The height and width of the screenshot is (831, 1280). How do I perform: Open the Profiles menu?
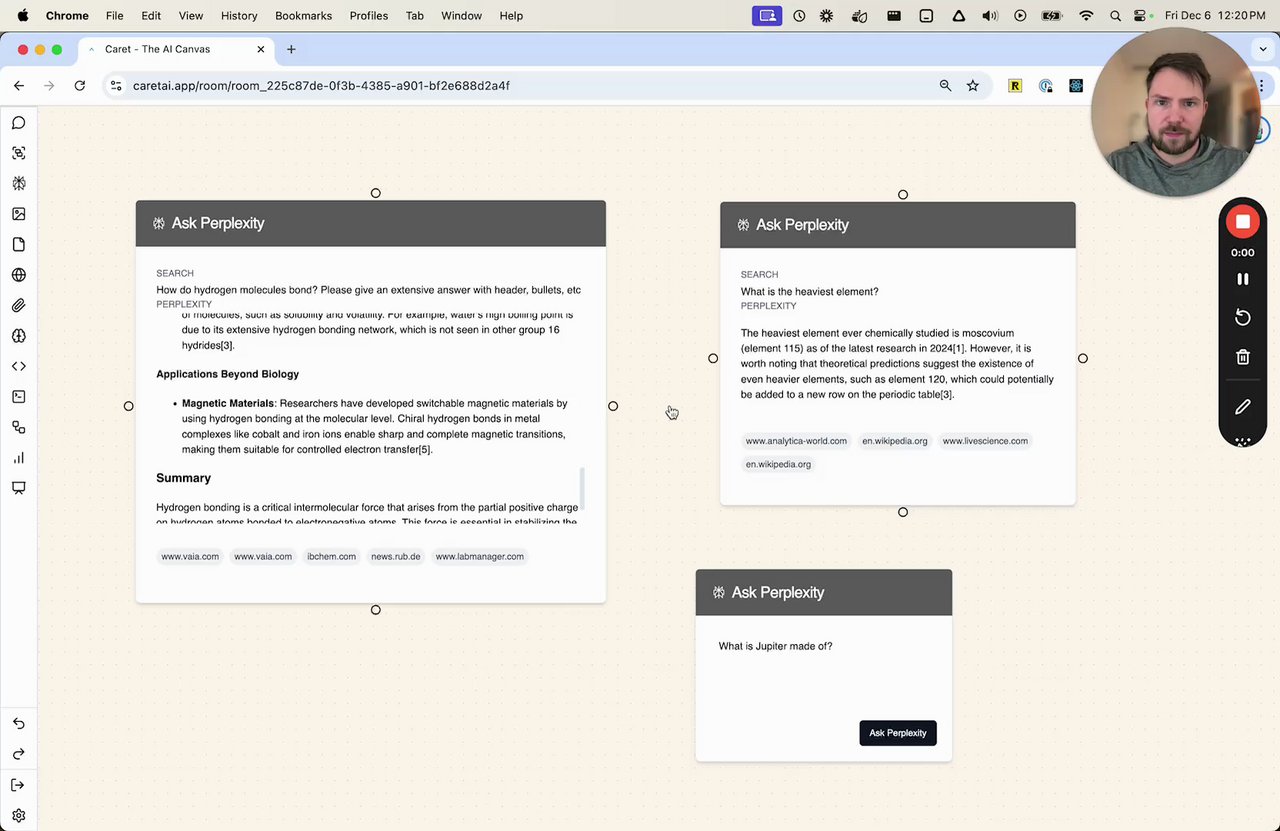click(x=369, y=16)
